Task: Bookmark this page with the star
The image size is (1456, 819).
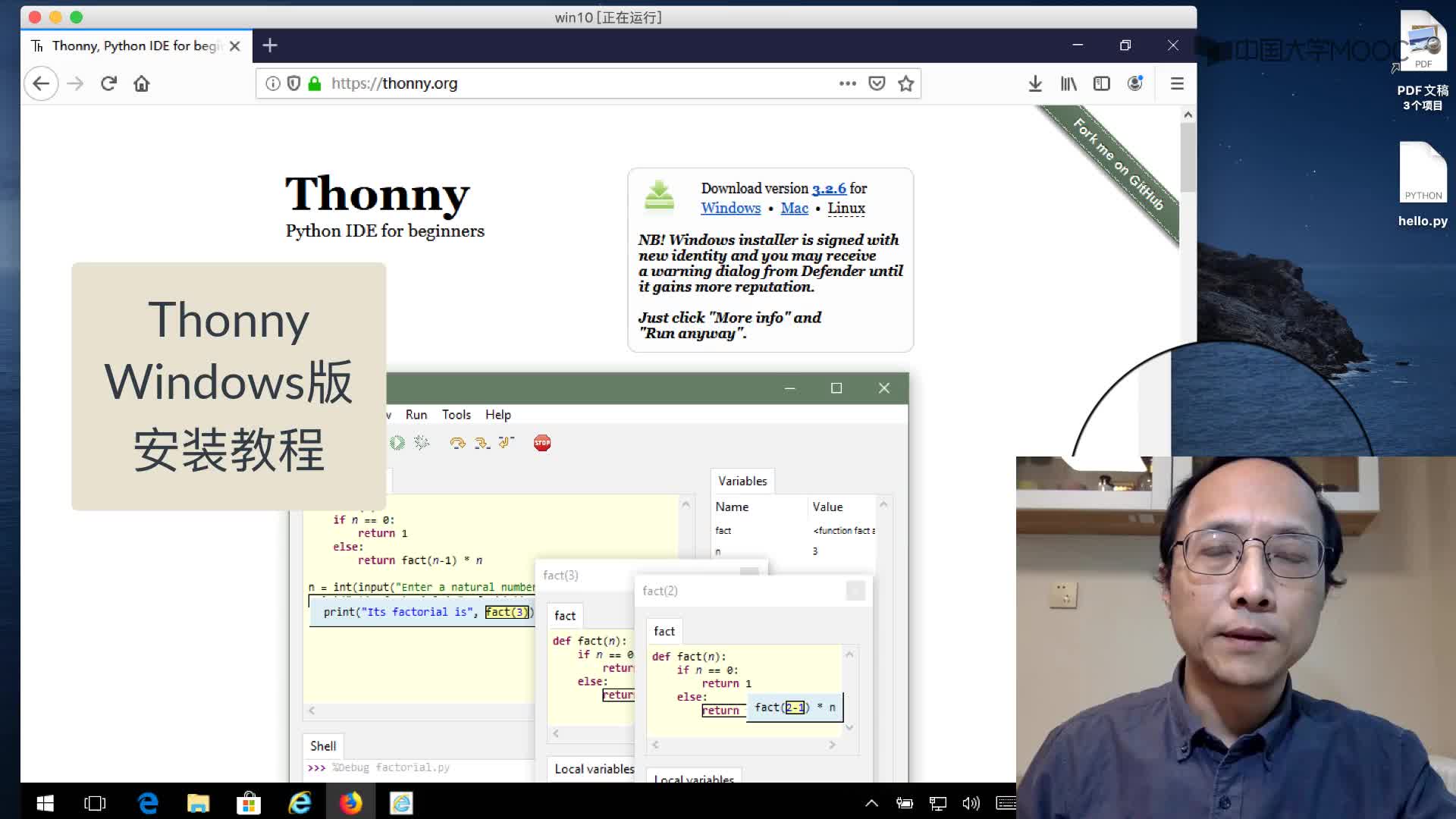Action: click(x=905, y=83)
